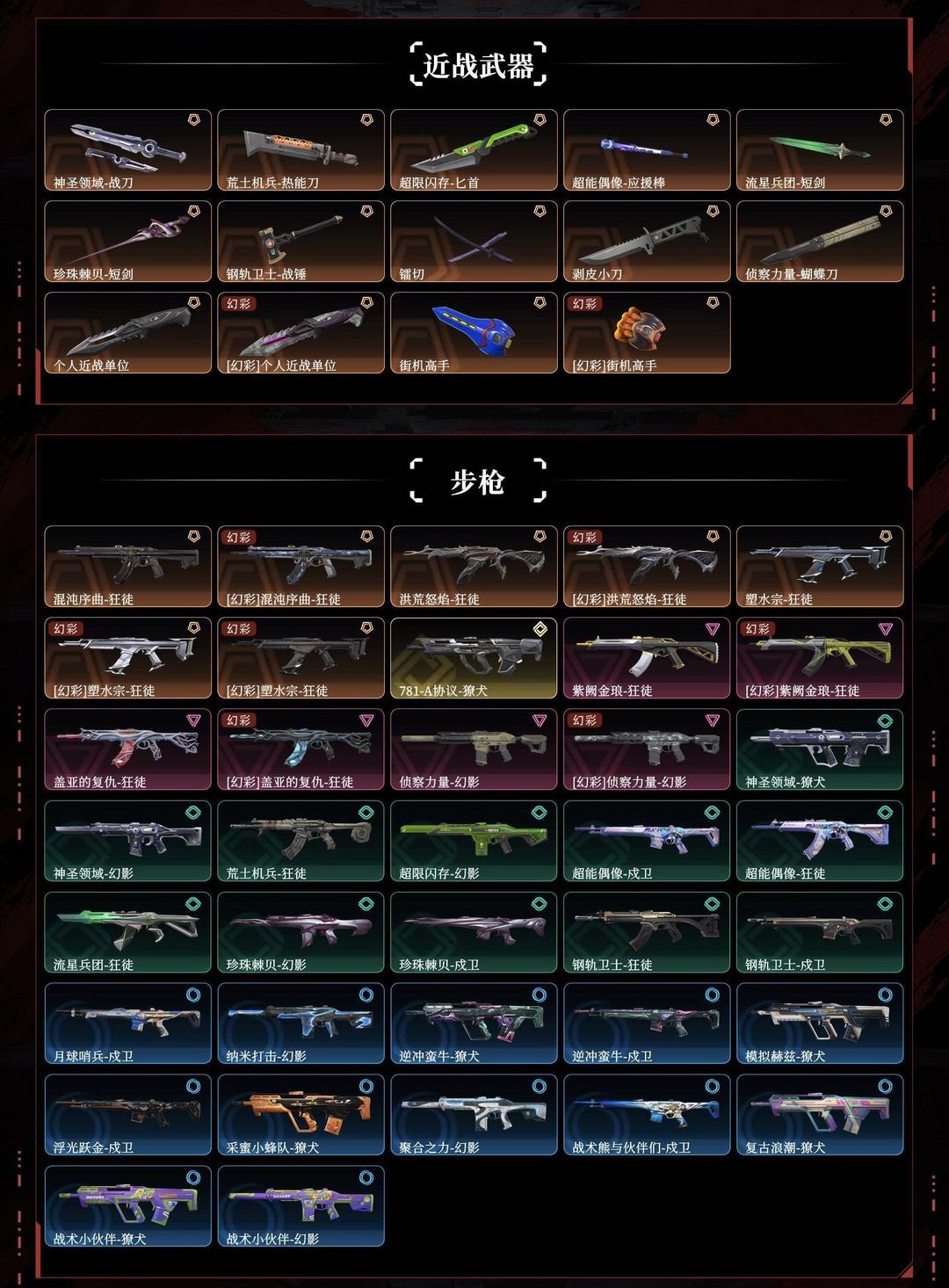Open the 流星兵团-狂徒 rifle skin

coord(128,932)
